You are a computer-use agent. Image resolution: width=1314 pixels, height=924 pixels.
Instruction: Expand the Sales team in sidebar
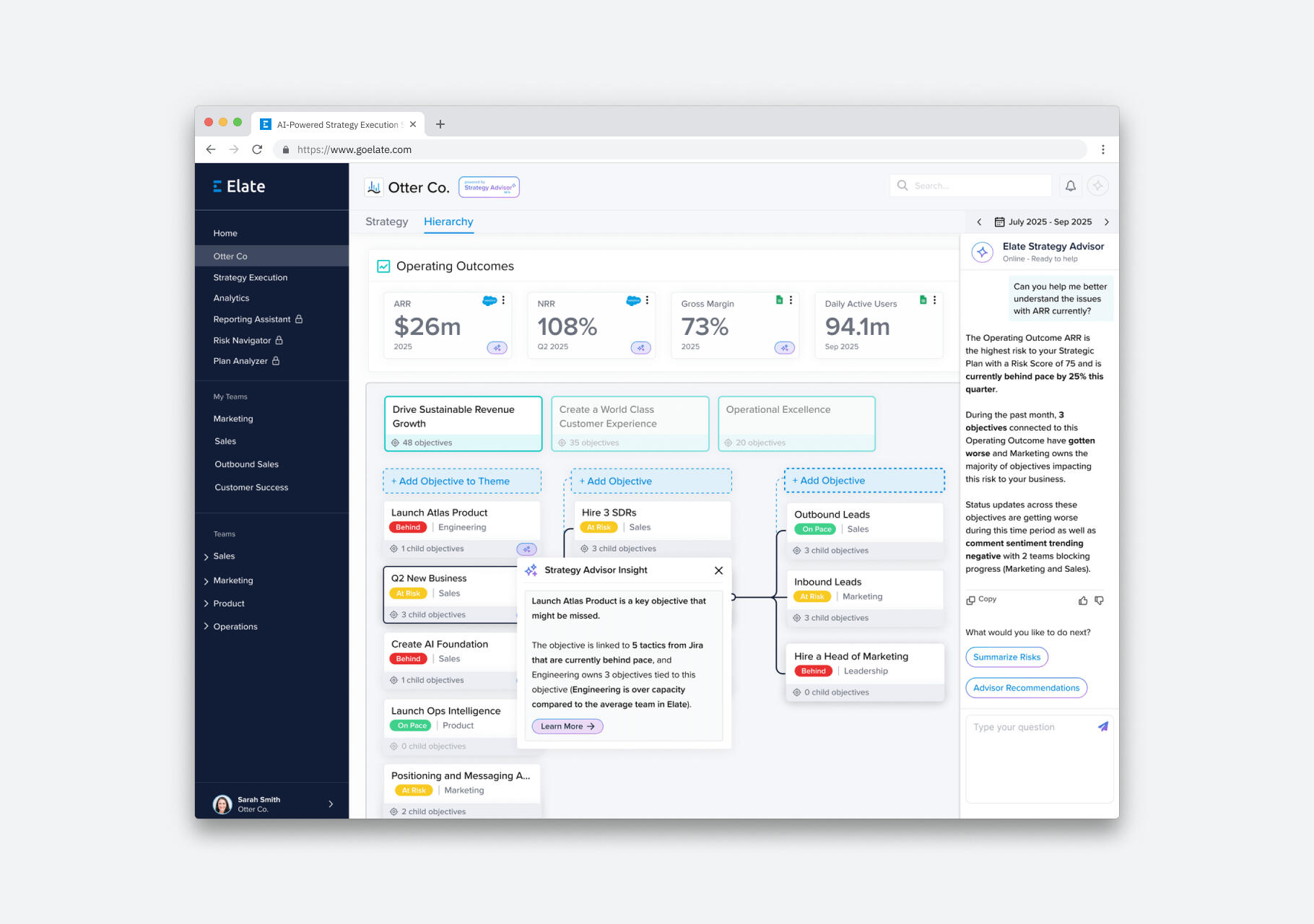point(206,557)
